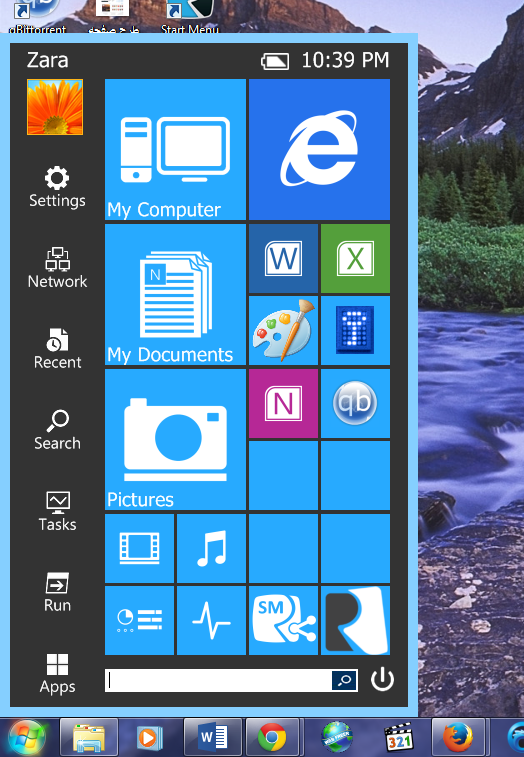Launch OneNote tile
This screenshot has height=757, width=524.
[x=283, y=404]
